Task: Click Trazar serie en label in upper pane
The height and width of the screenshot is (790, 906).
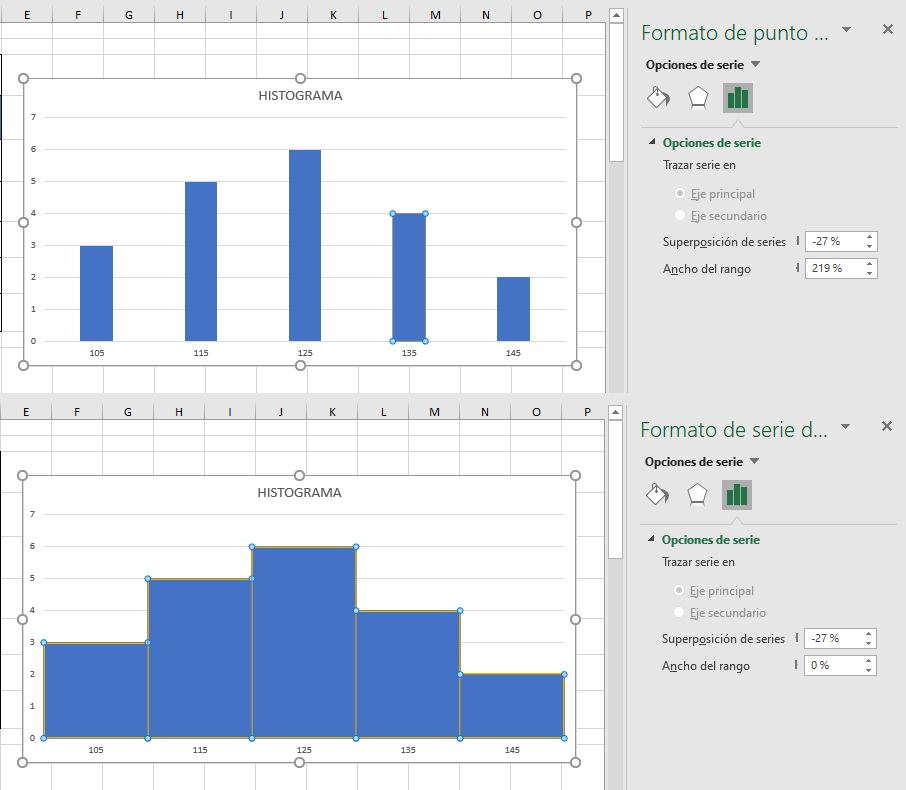Action: [699, 165]
